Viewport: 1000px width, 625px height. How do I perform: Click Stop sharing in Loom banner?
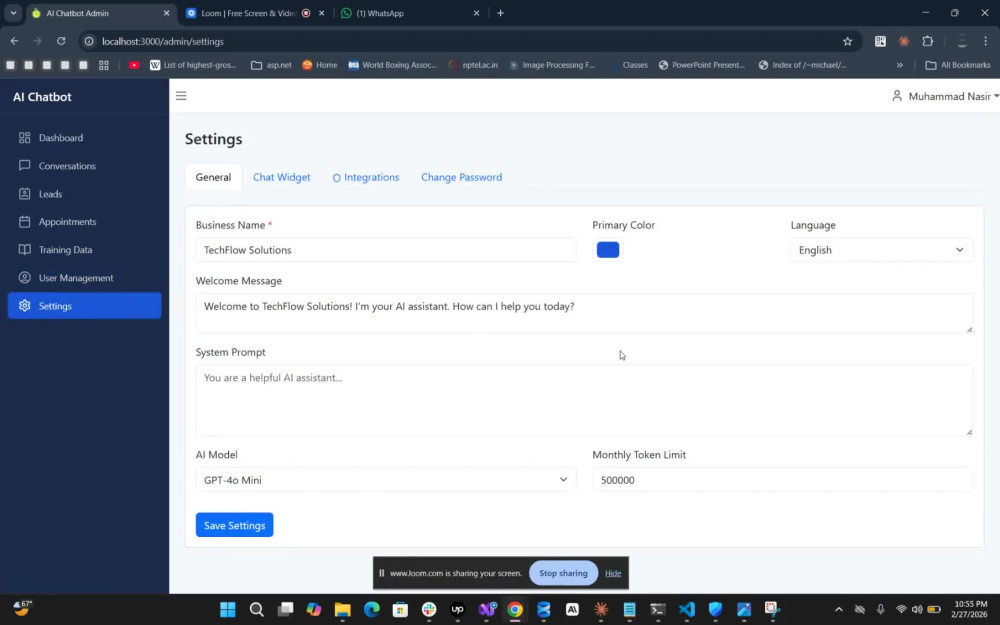coord(563,573)
